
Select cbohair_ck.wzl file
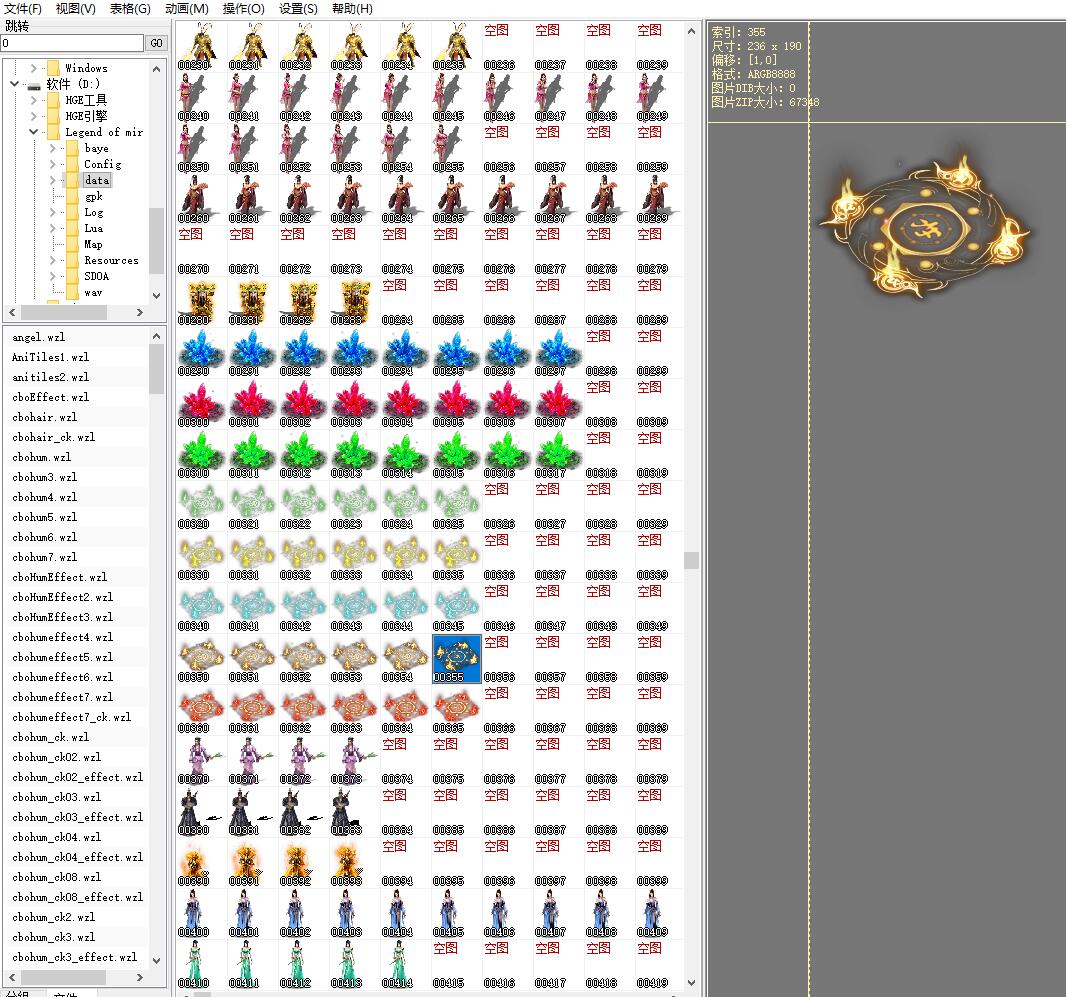(54, 437)
